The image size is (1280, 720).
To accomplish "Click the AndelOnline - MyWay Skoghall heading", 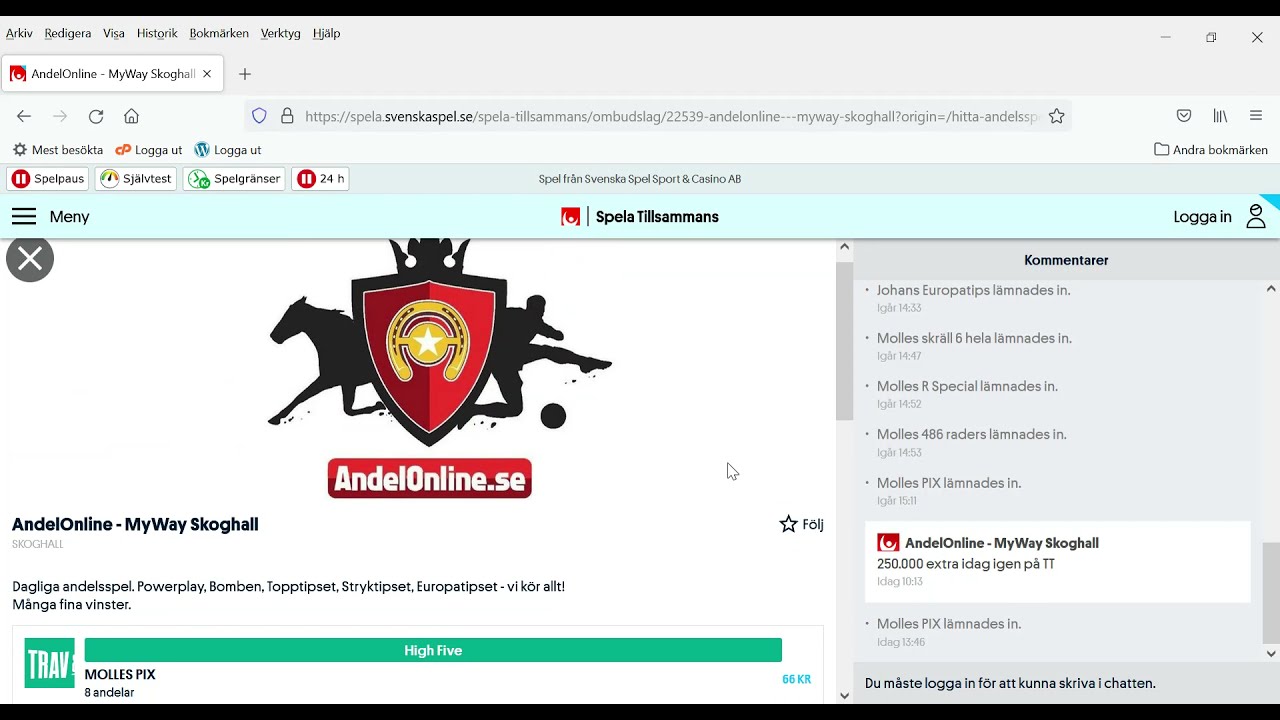I will (x=135, y=524).
